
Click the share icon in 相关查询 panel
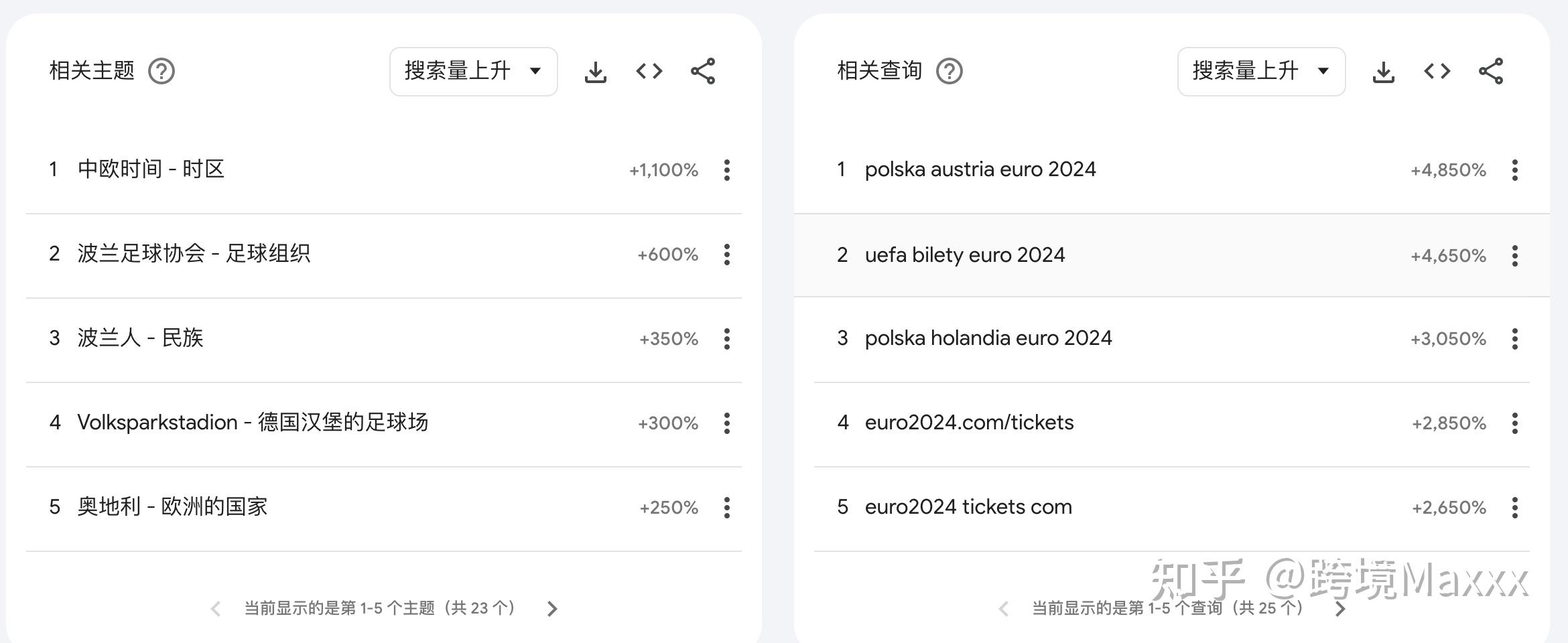click(x=1490, y=71)
